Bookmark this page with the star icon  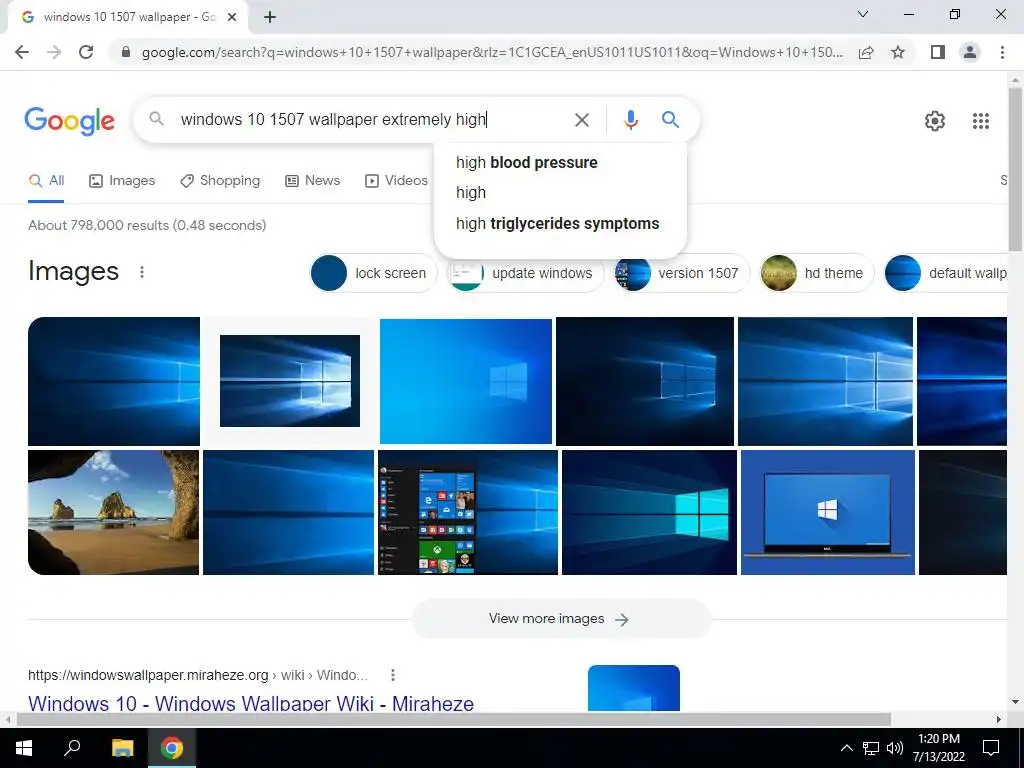[x=898, y=52]
